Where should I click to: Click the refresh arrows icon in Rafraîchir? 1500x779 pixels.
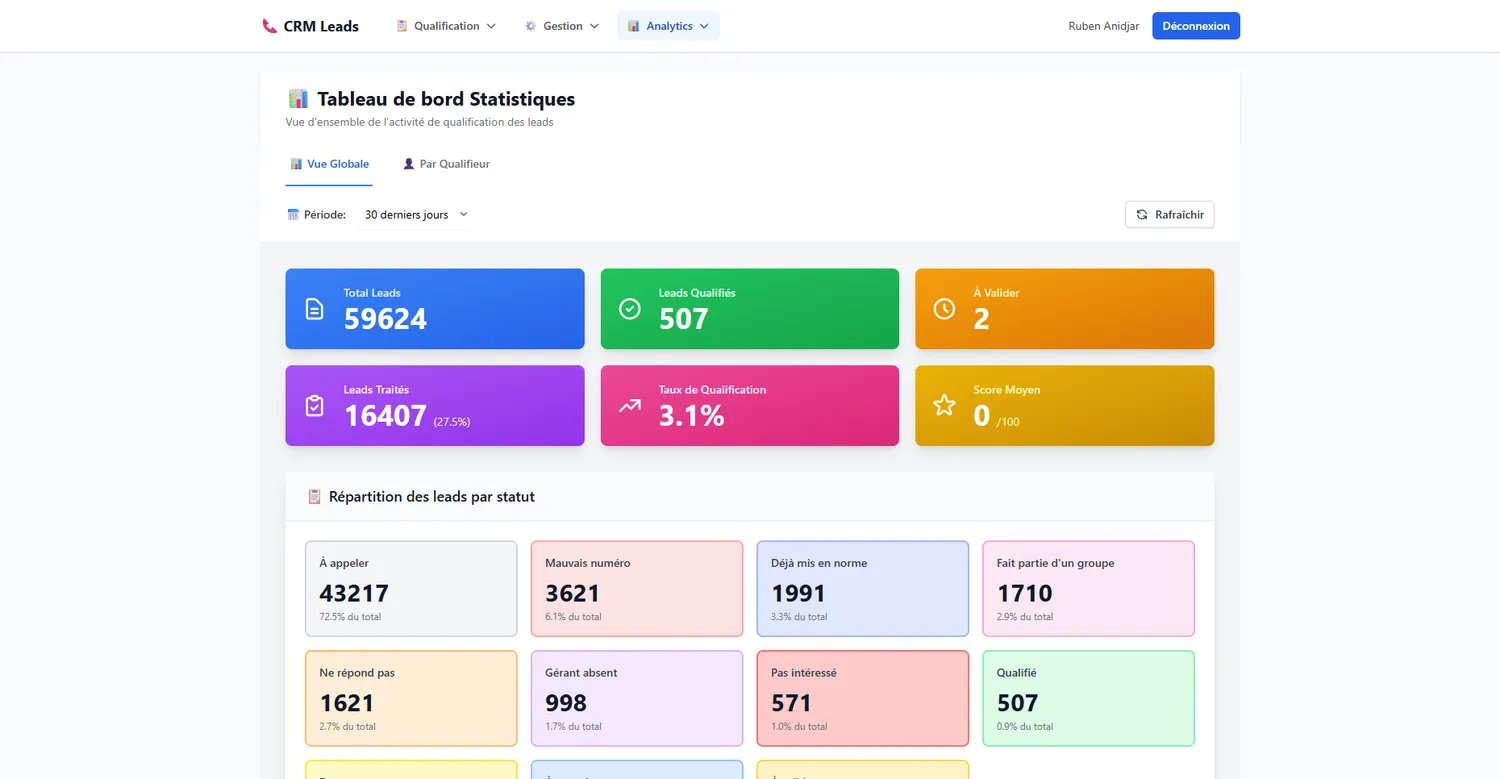[1142, 215]
